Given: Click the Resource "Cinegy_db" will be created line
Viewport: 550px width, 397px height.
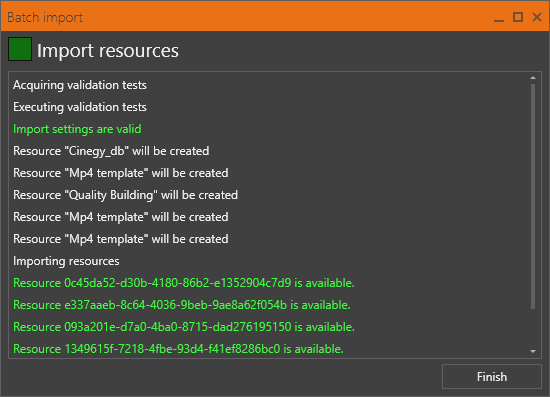Looking at the screenshot, I should tap(111, 151).
